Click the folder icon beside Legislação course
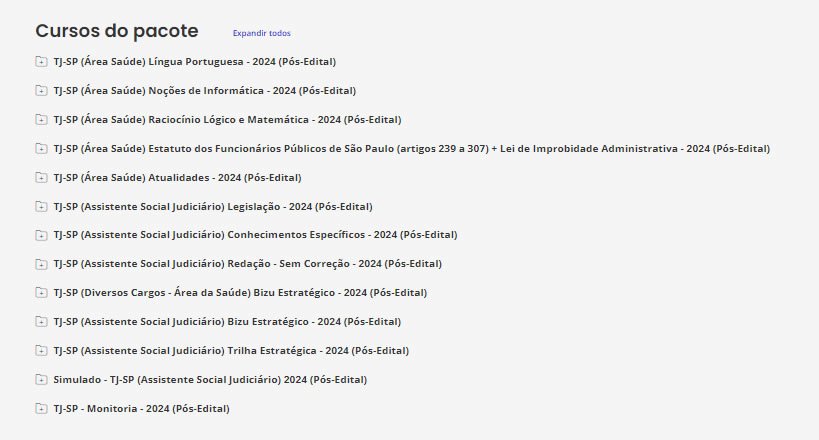The image size is (819, 440). click(41, 207)
